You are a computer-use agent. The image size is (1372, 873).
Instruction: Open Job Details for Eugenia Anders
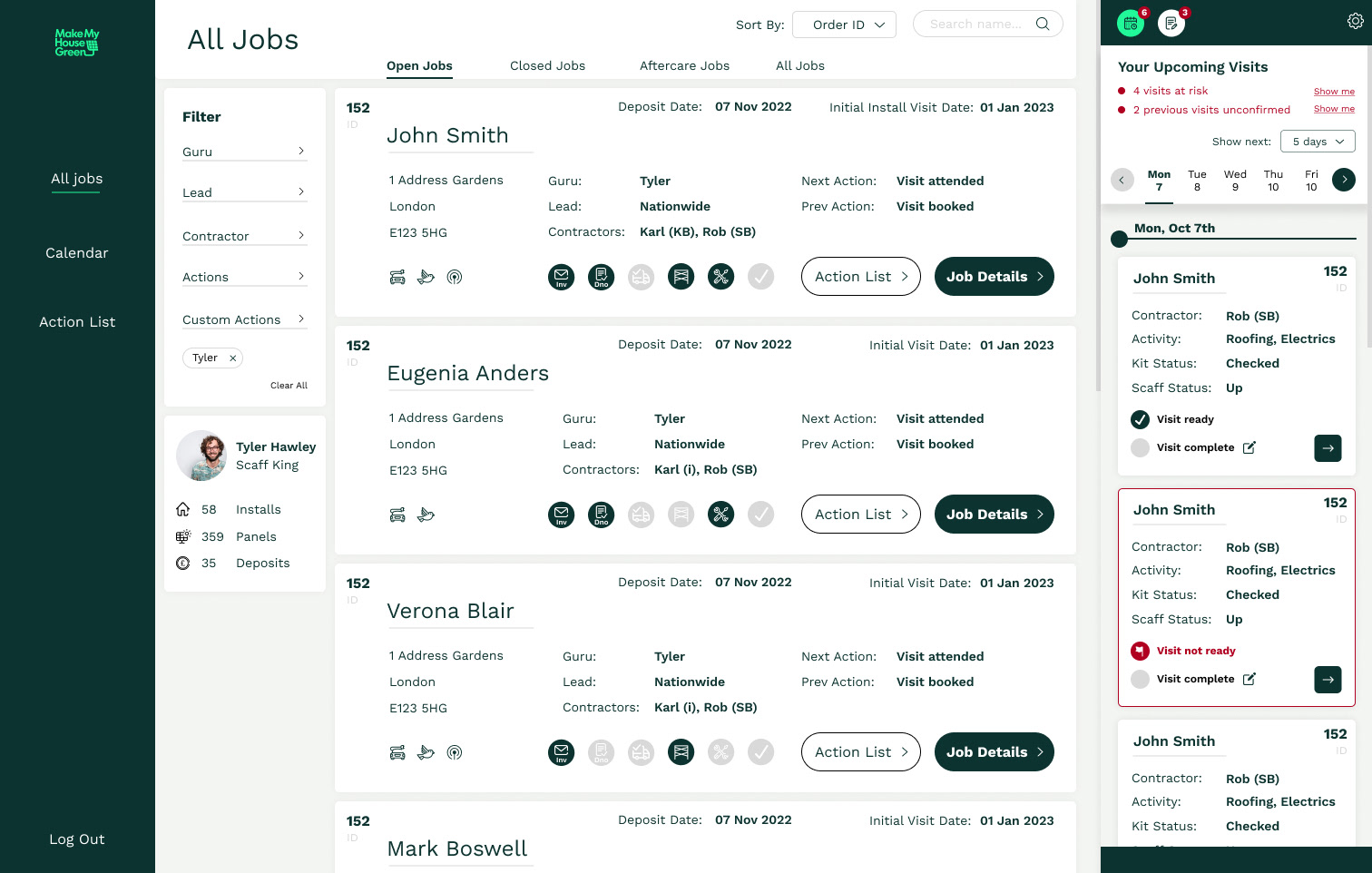[x=995, y=515]
